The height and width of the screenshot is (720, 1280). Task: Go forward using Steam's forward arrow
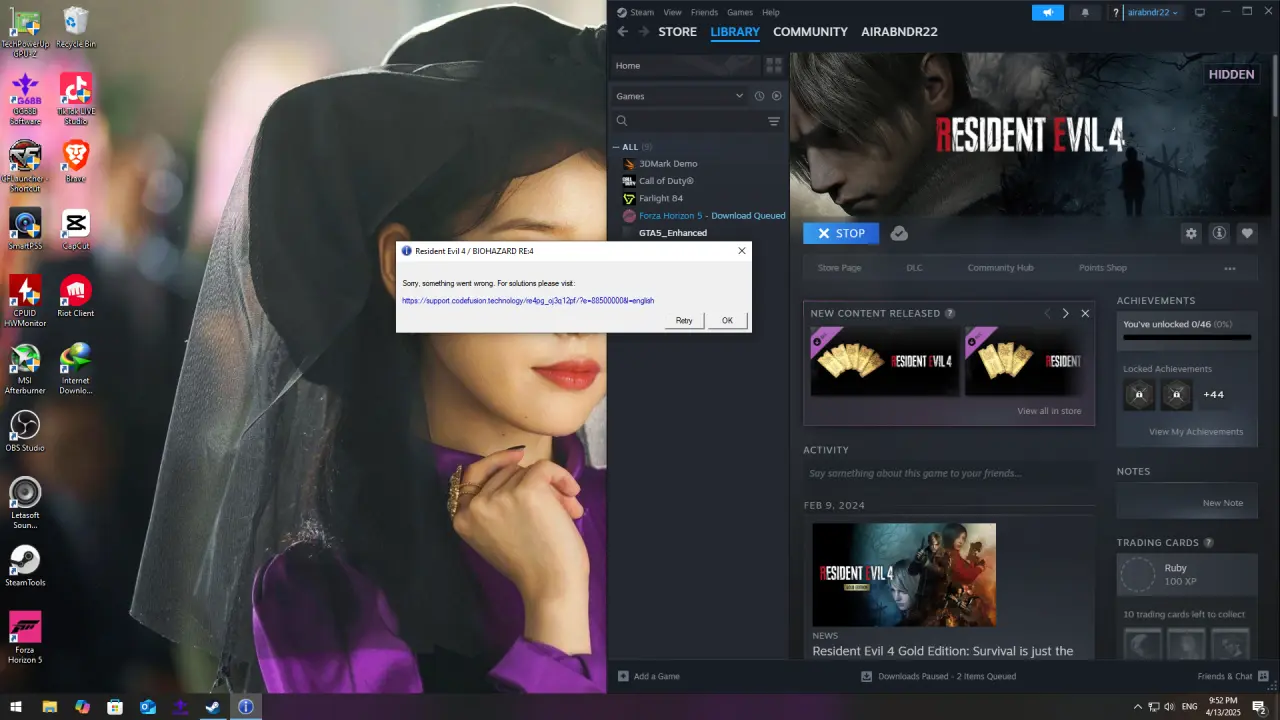[644, 32]
